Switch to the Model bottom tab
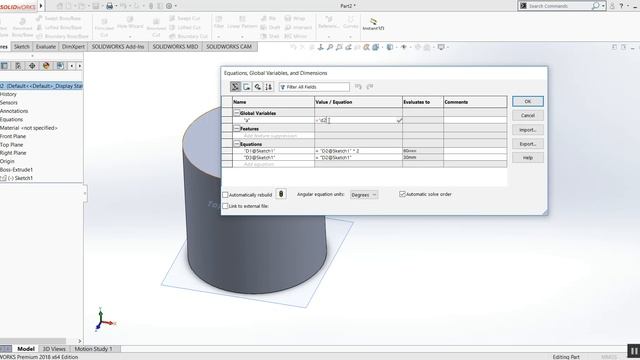Screen dimensions: 640x360 (x=26, y=349)
